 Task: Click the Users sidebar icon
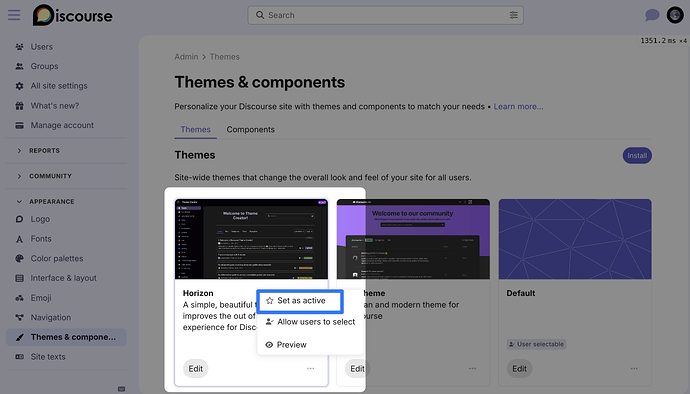pyautogui.click(x=19, y=47)
